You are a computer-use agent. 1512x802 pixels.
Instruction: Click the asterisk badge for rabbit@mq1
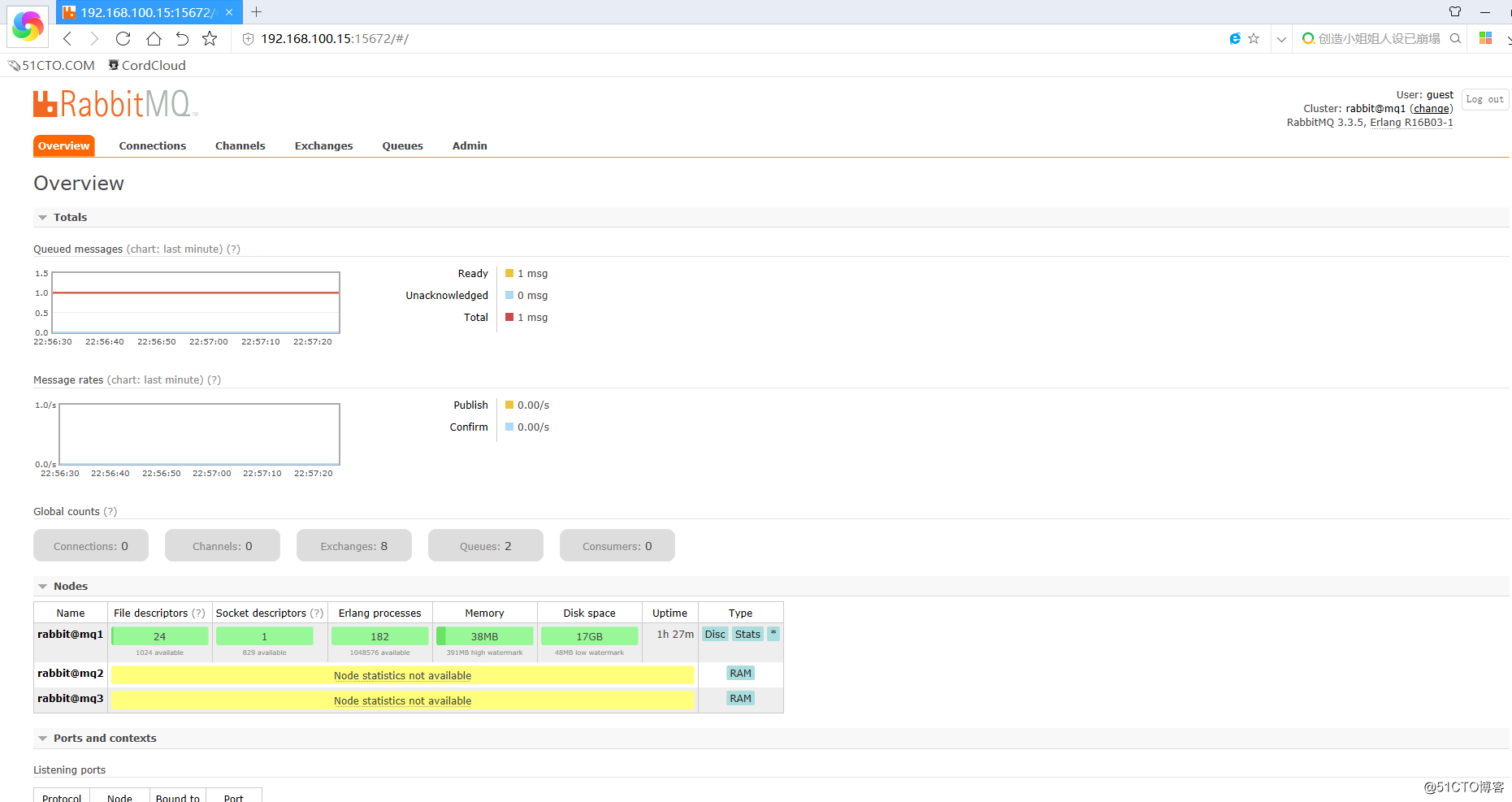[773, 633]
